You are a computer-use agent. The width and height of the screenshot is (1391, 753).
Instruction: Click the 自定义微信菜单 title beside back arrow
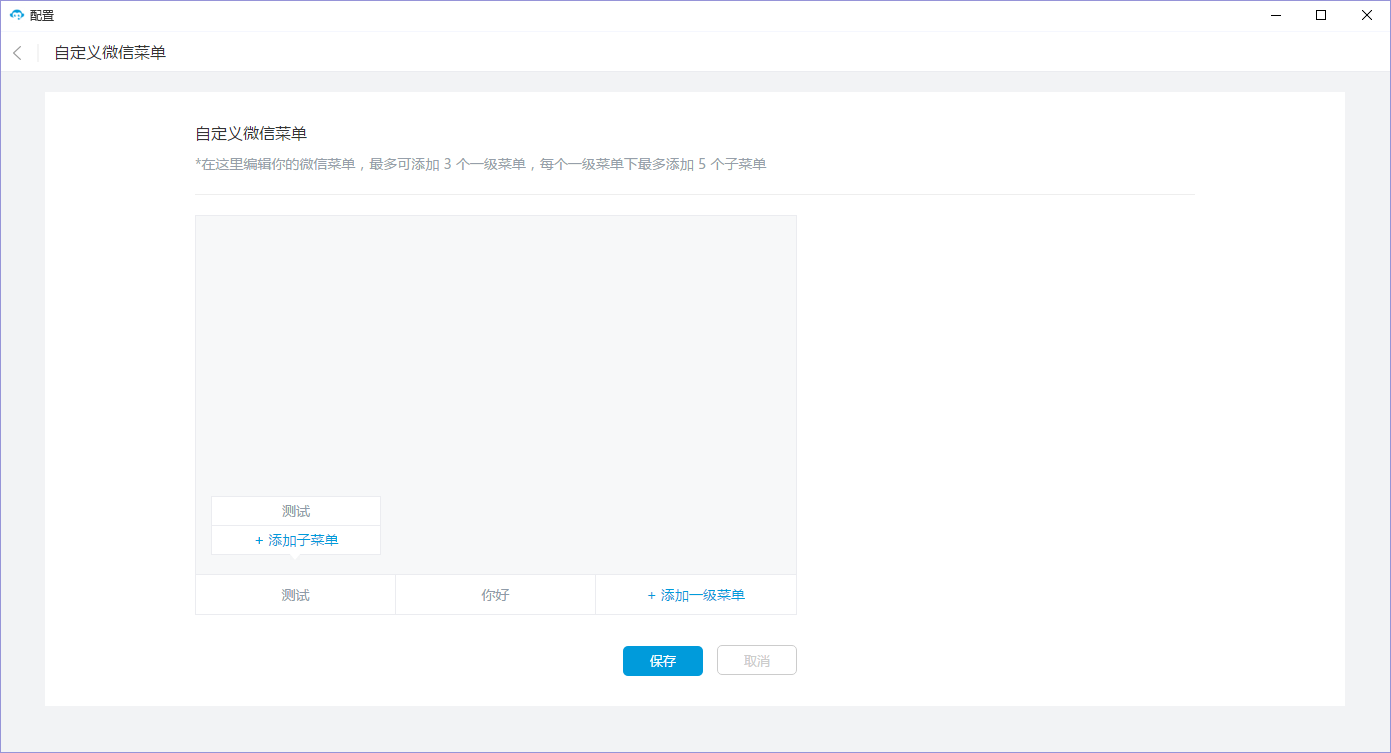click(110, 53)
